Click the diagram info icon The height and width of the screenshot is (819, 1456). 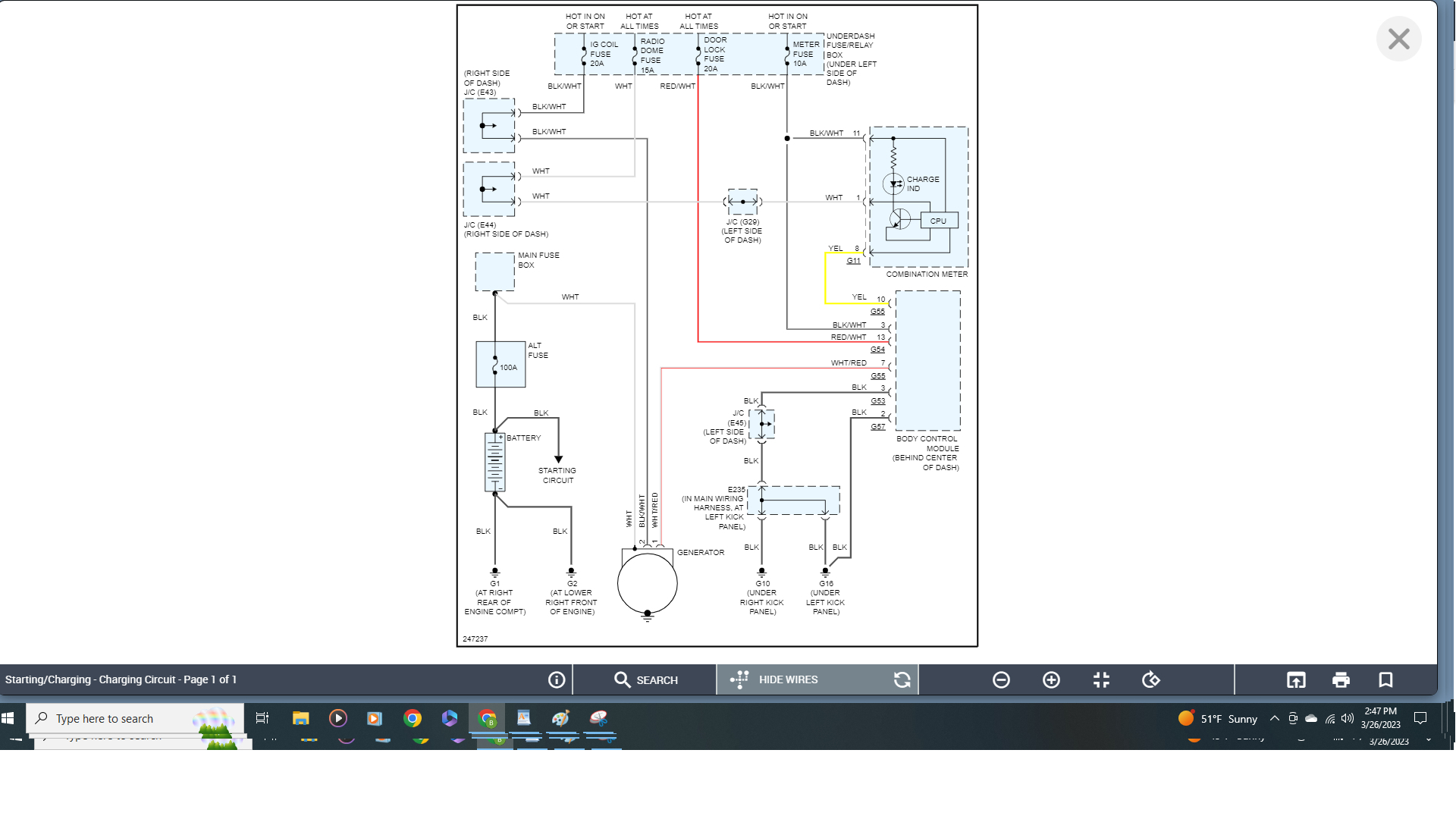[x=557, y=680]
